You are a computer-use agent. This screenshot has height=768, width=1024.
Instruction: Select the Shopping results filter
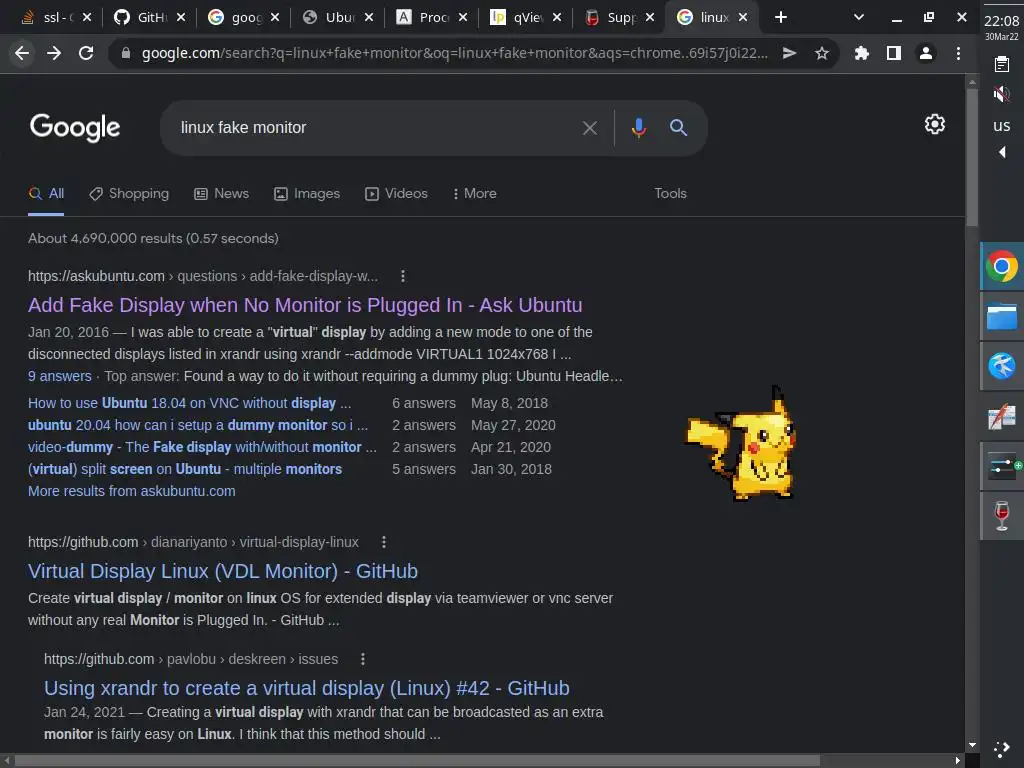[x=129, y=193]
